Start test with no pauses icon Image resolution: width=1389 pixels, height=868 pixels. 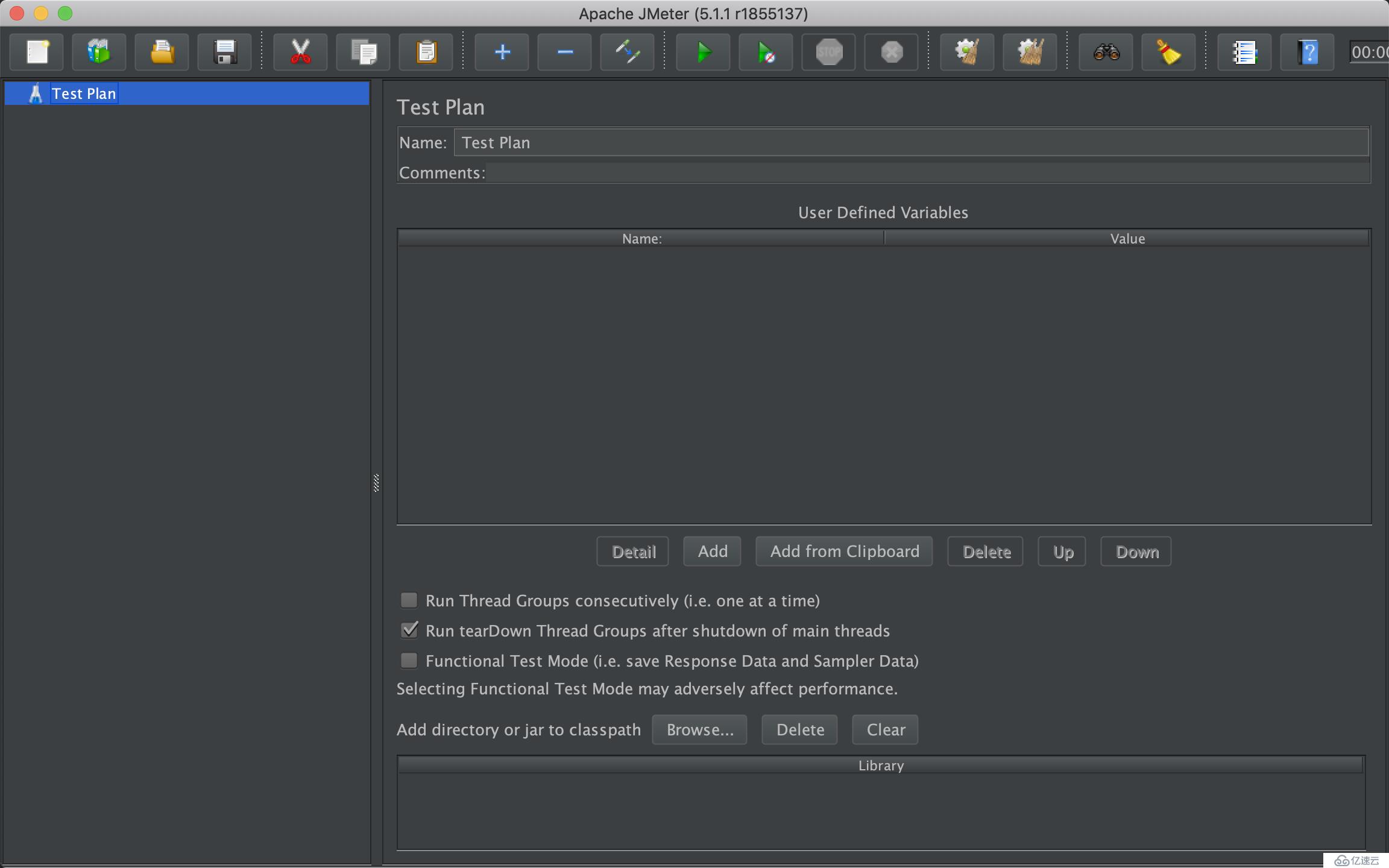pos(766,52)
